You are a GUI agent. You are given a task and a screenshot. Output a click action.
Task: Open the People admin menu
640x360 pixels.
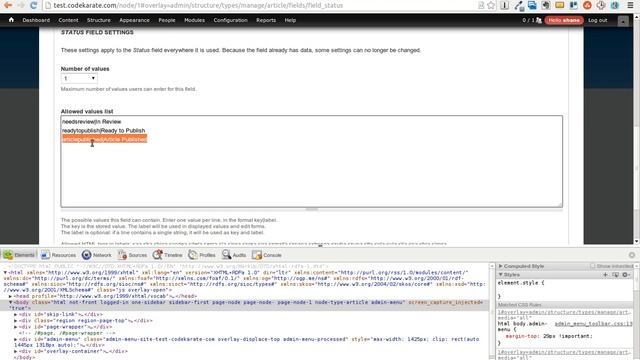click(167, 20)
